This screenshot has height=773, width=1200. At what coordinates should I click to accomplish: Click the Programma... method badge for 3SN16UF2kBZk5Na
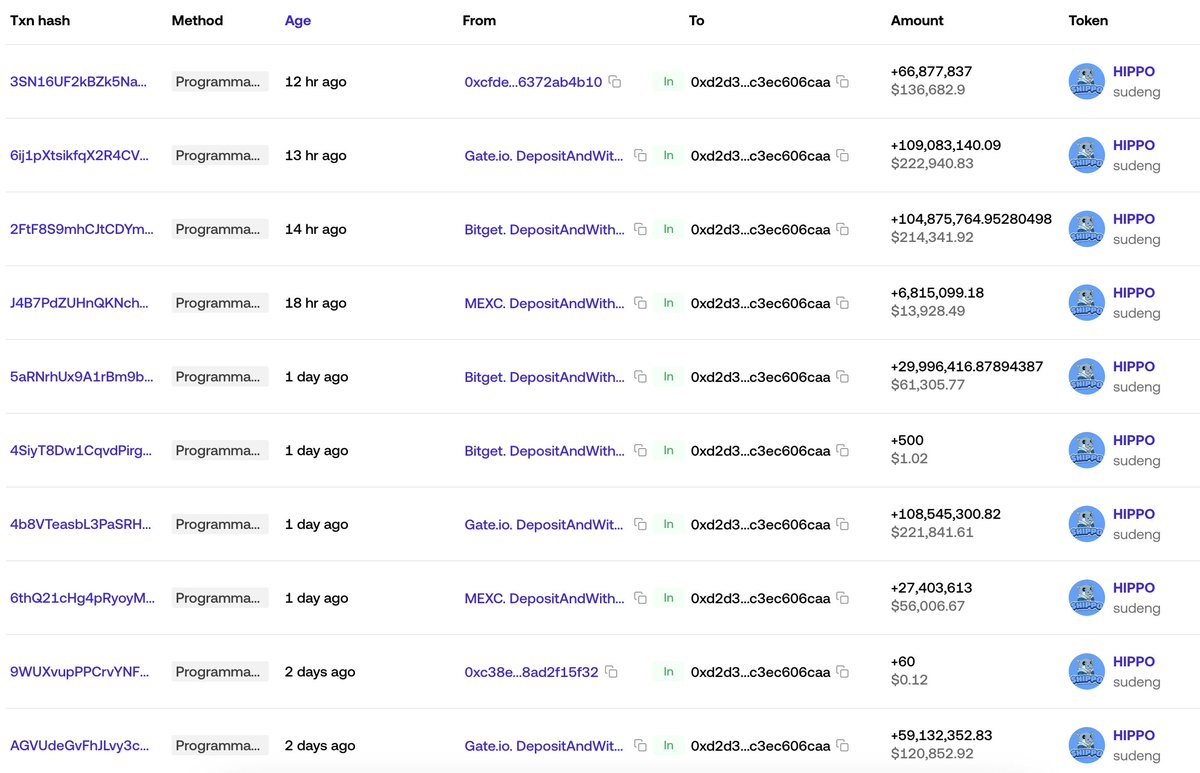(220, 82)
